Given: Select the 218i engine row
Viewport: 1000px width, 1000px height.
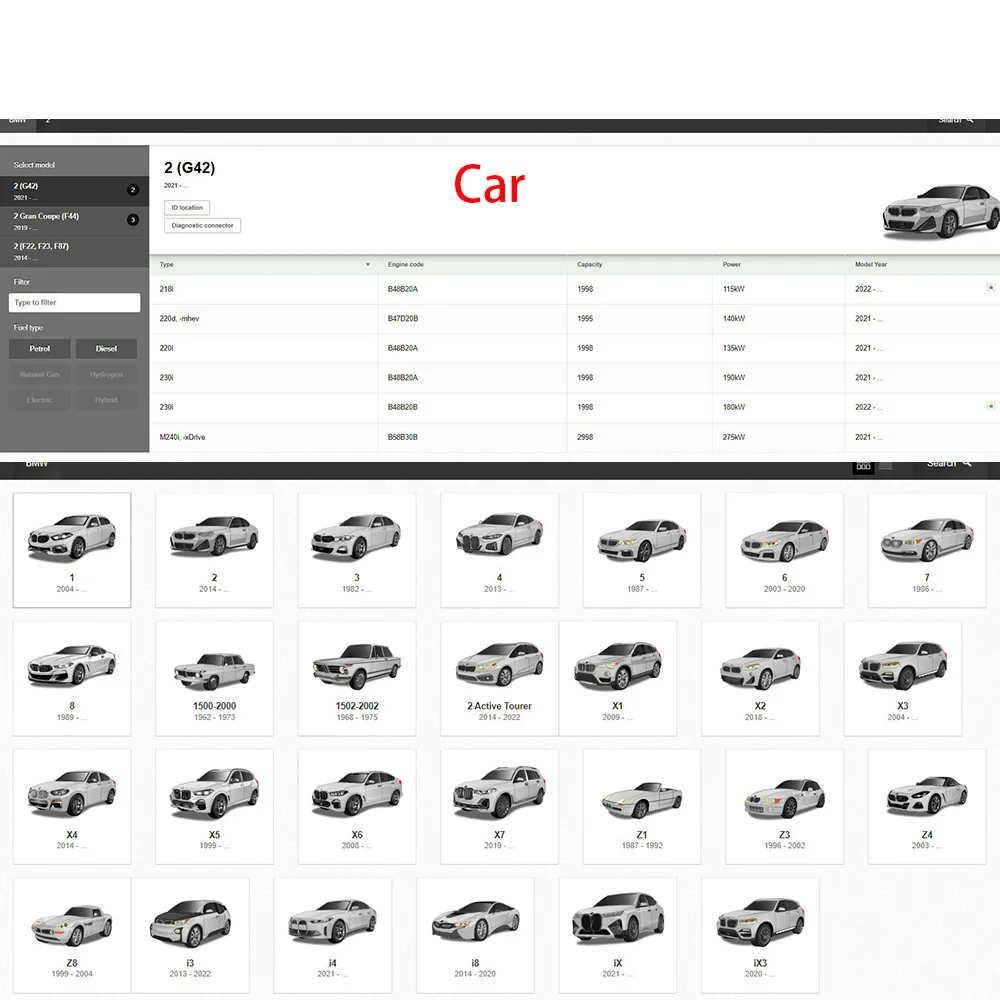Looking at the screenshot, I should coord(575,289).
